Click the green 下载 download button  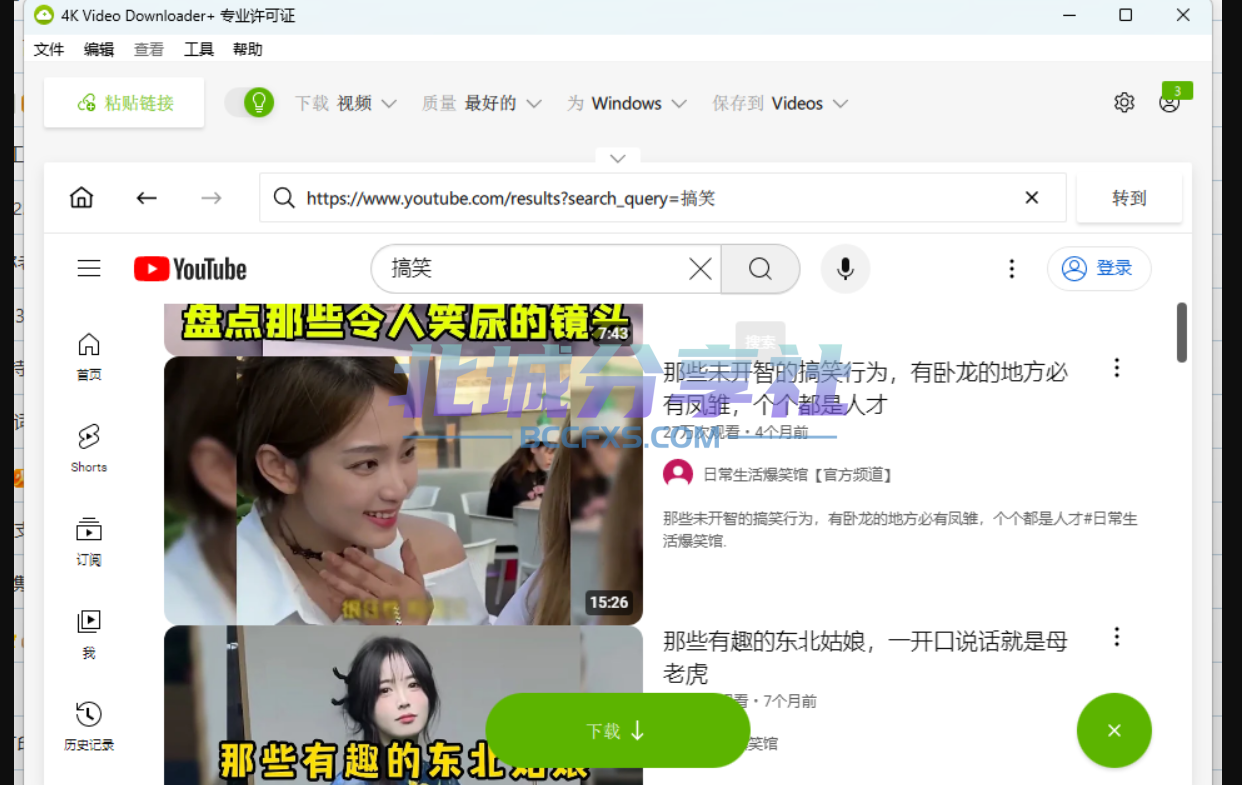click(617, 731)
